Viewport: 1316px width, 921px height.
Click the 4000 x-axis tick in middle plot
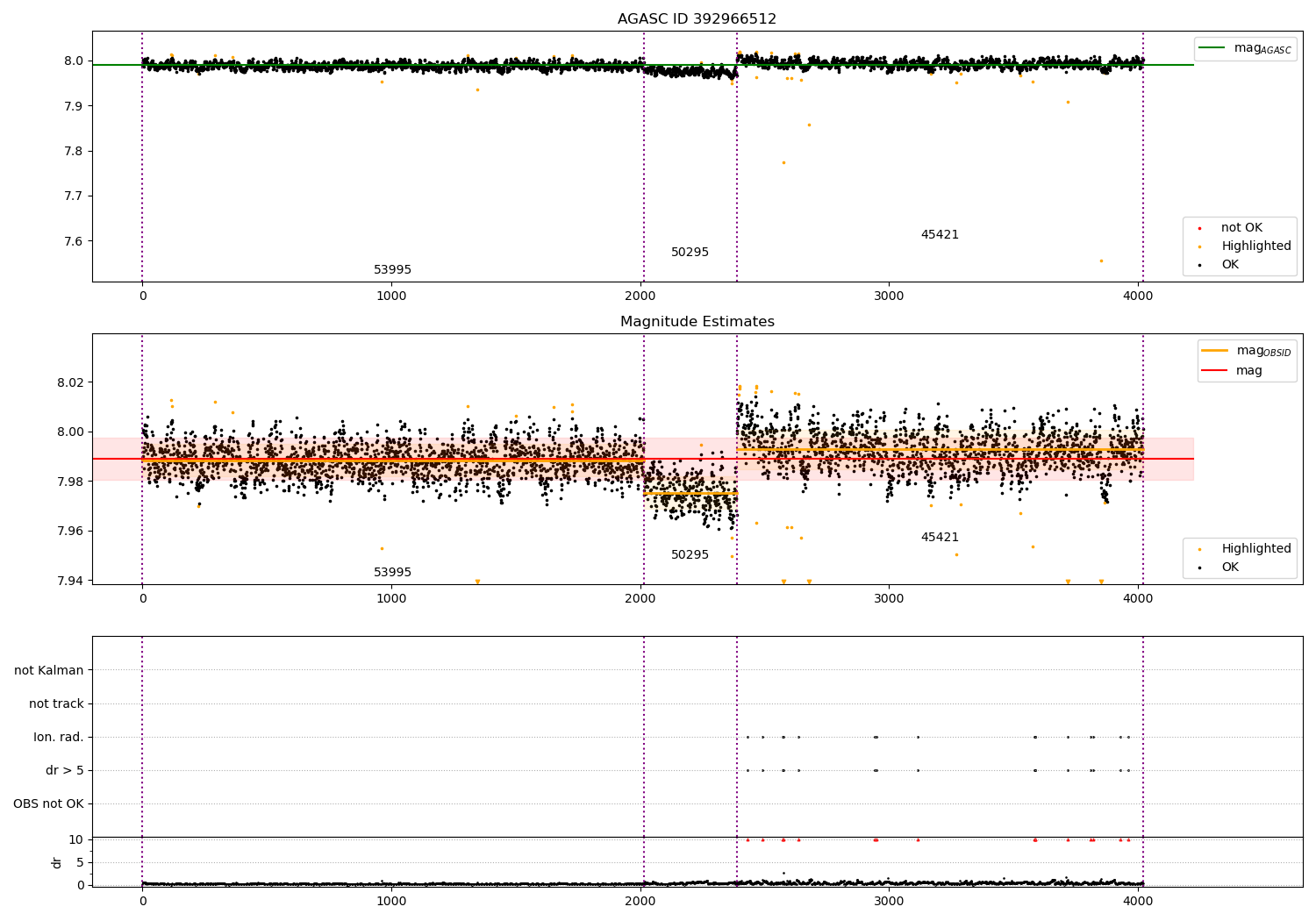click(1138, 599)
